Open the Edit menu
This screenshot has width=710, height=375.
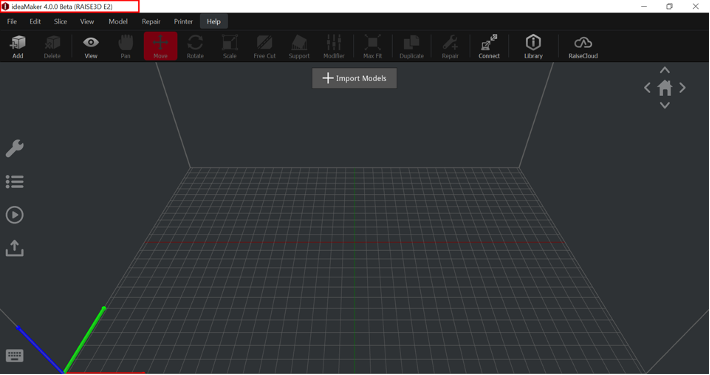[35, 21]
